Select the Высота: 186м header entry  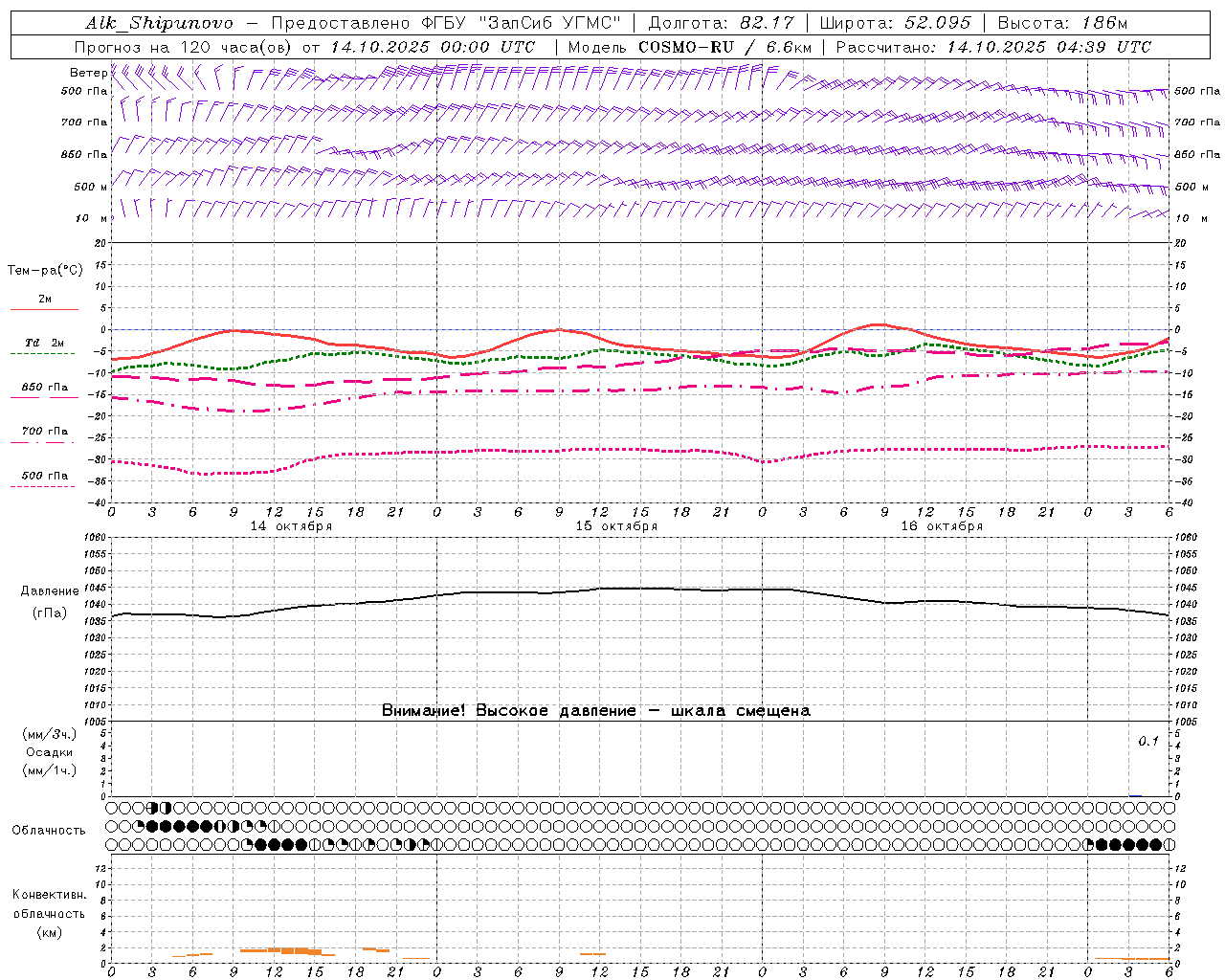1062,23
